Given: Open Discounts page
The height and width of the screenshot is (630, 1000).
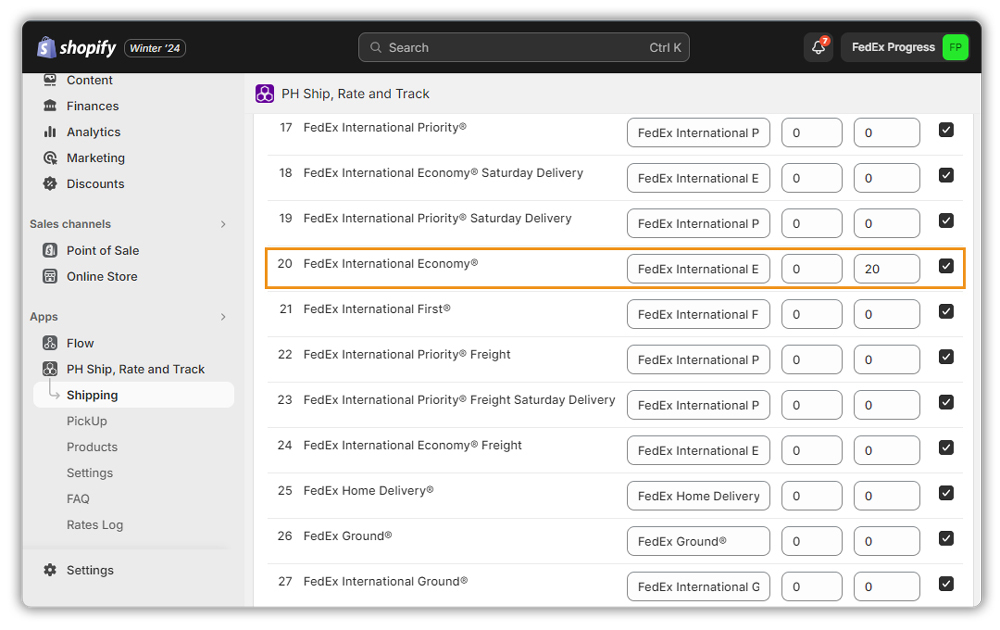Looking at the screenshot, I should (x=96, y=184).
